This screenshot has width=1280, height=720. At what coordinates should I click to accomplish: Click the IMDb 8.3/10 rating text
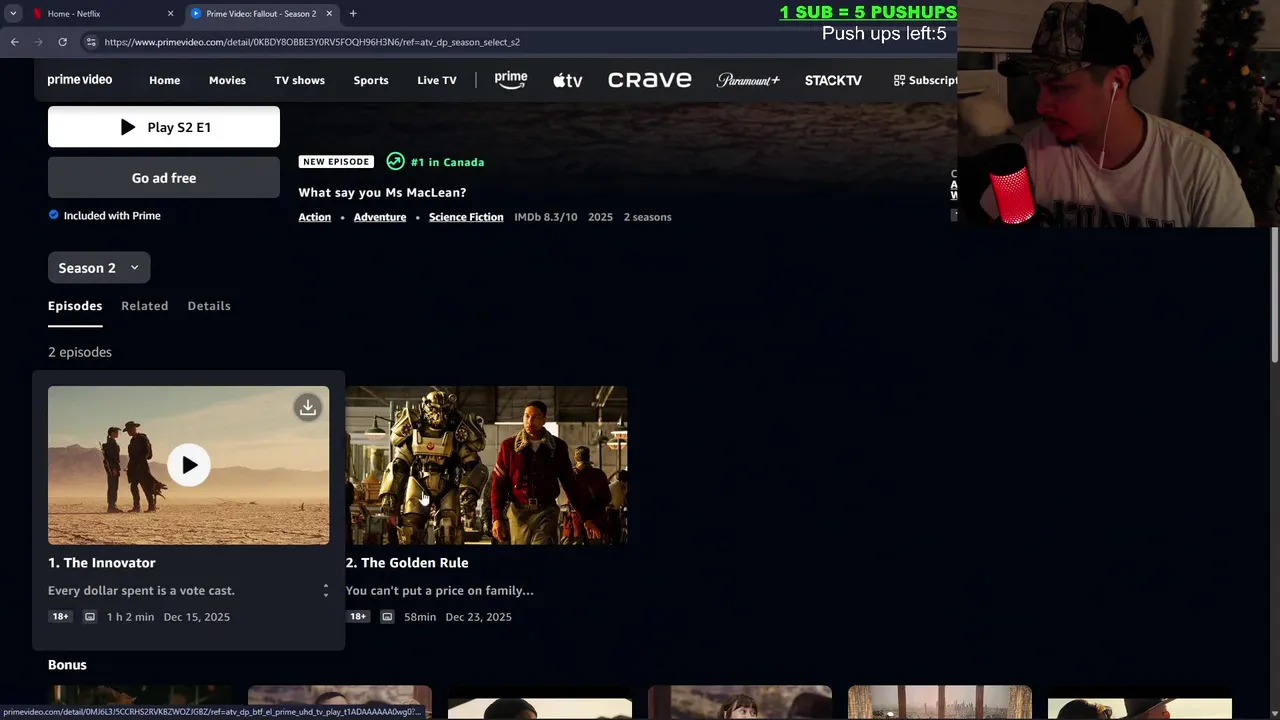point(546,217)
